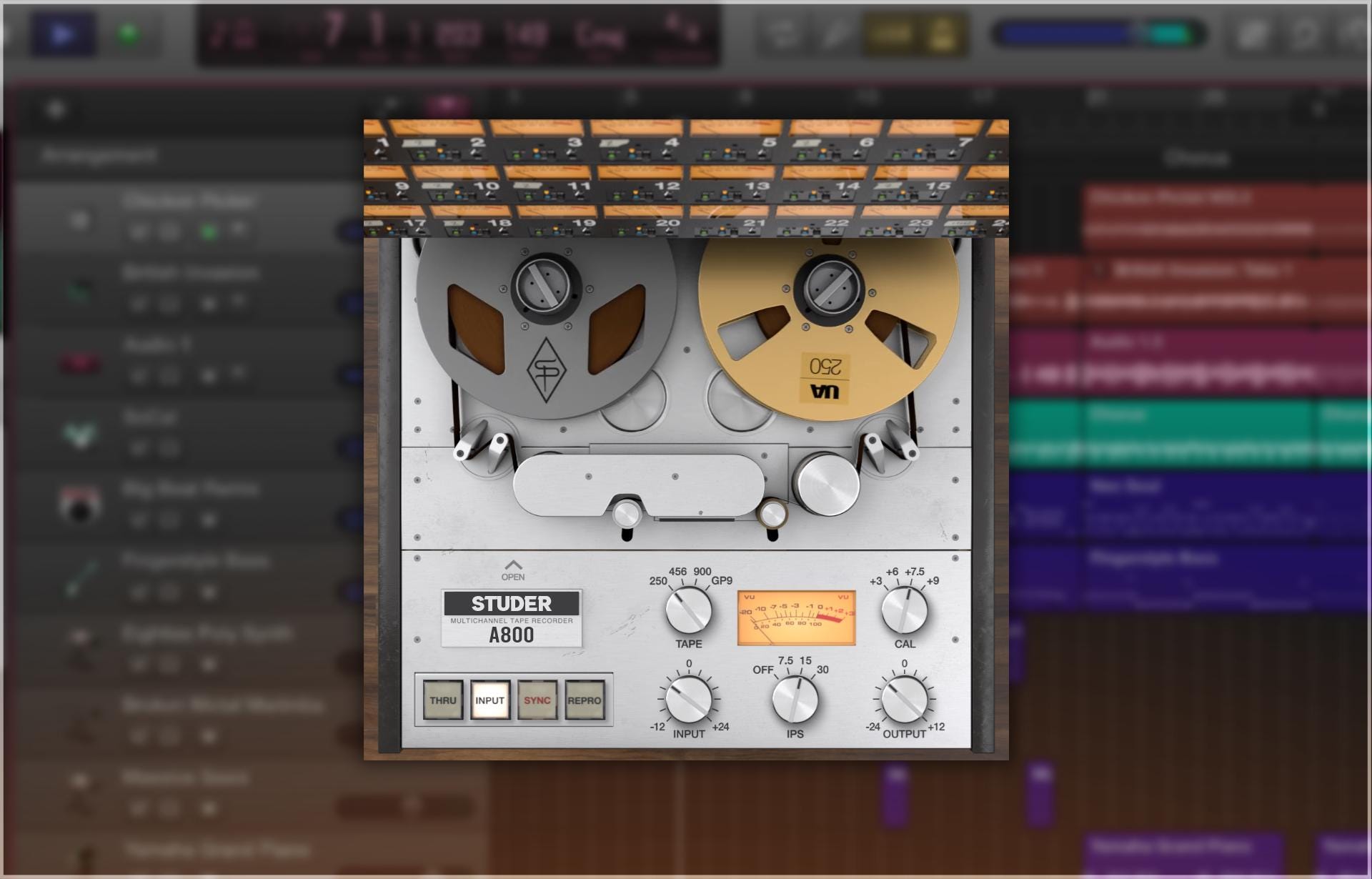Click the INPUT gain knob

(x=688, y=700)
